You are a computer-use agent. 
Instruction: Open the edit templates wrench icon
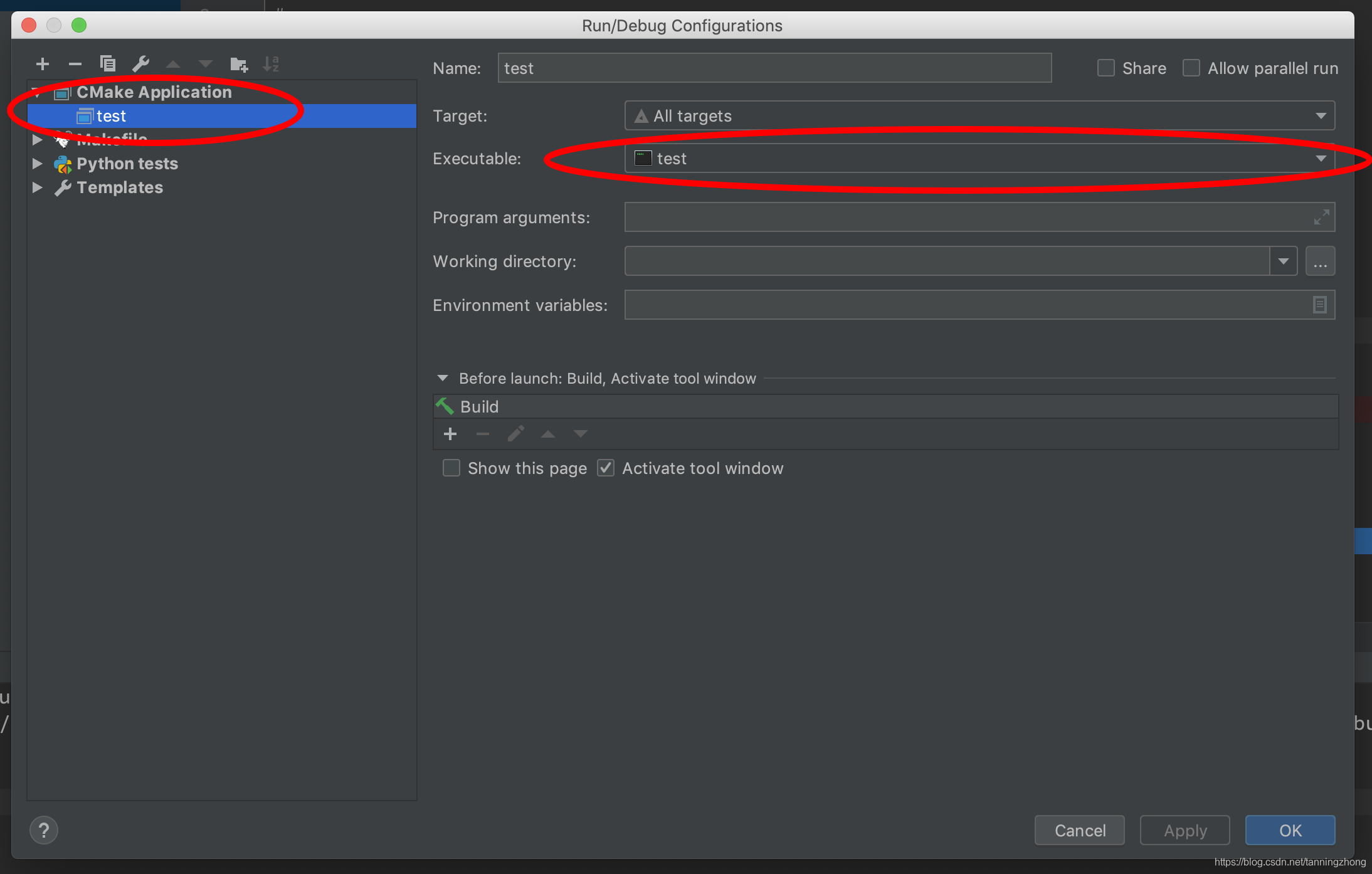[x=140, y=64]
